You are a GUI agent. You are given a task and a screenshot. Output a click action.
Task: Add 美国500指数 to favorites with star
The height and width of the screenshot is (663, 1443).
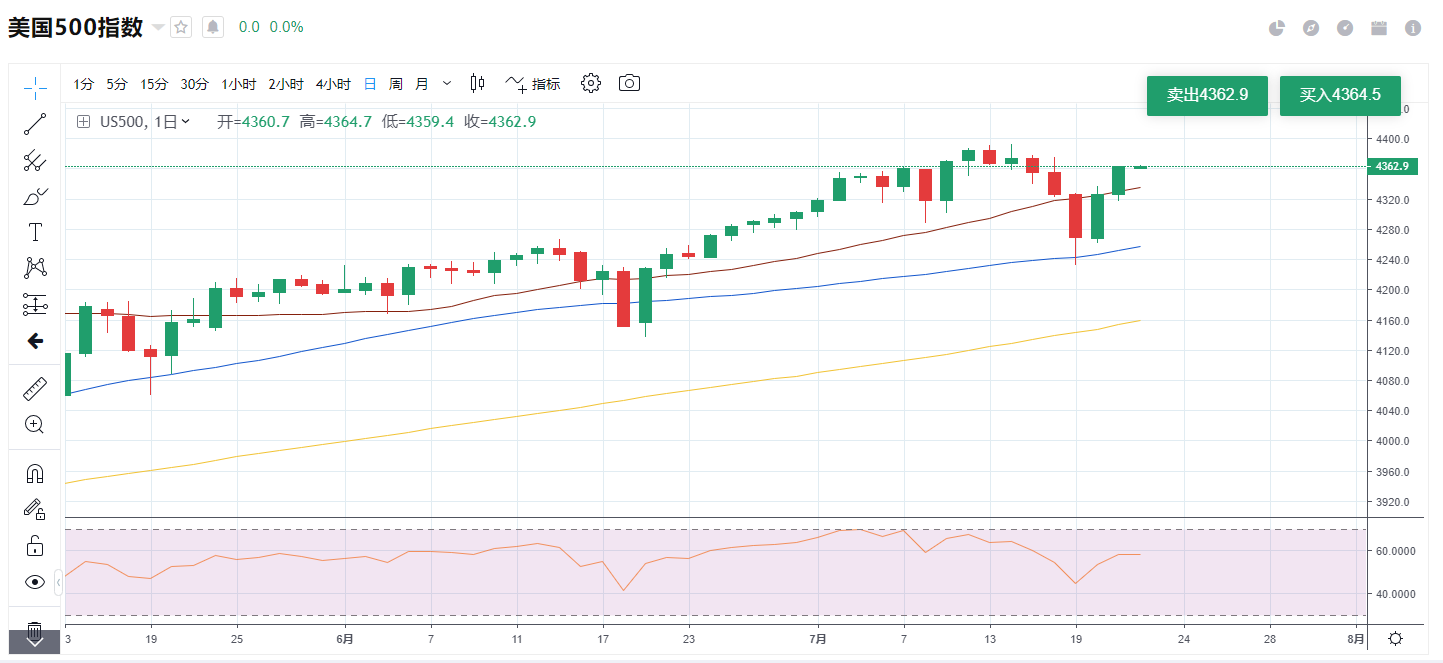click(181, 27)
